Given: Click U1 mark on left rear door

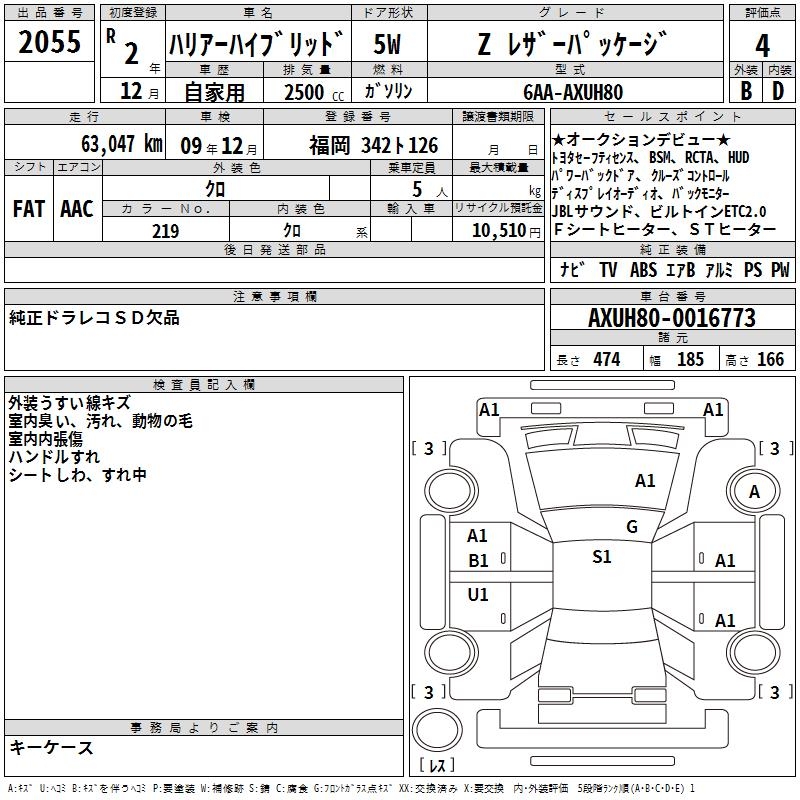Looking at the screenshot, I should click(x=478, y=594).
